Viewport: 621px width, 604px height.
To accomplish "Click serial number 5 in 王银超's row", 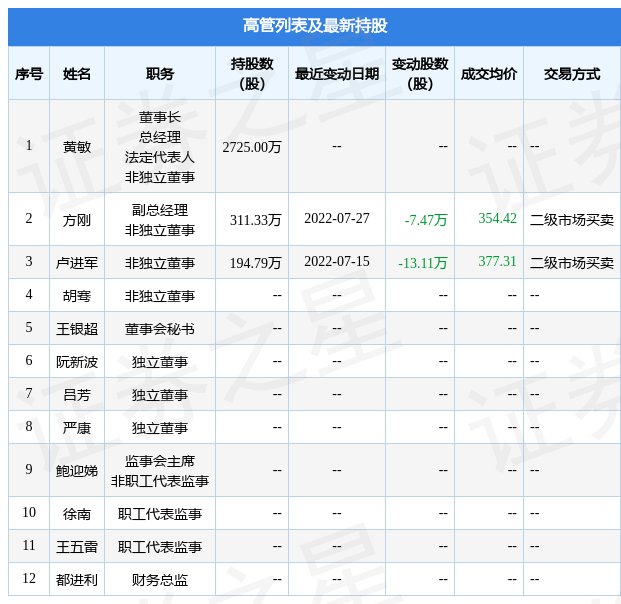I will pyautogui.click(x=29, y=327).
